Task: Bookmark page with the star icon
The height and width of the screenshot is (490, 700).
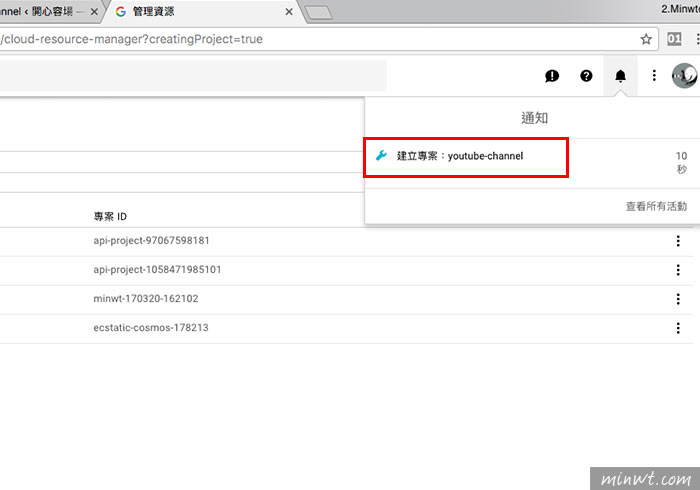Action: 646,39
